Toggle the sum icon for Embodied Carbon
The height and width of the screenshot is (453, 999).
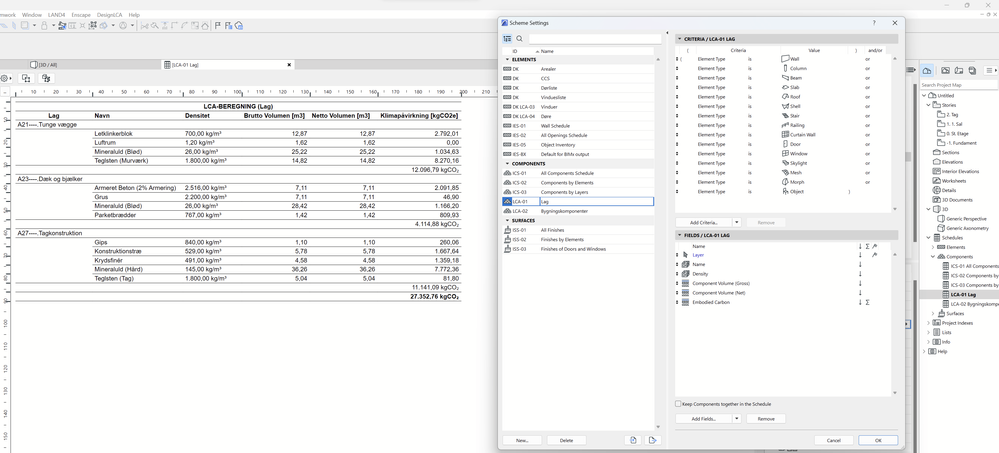pos(866,302)
